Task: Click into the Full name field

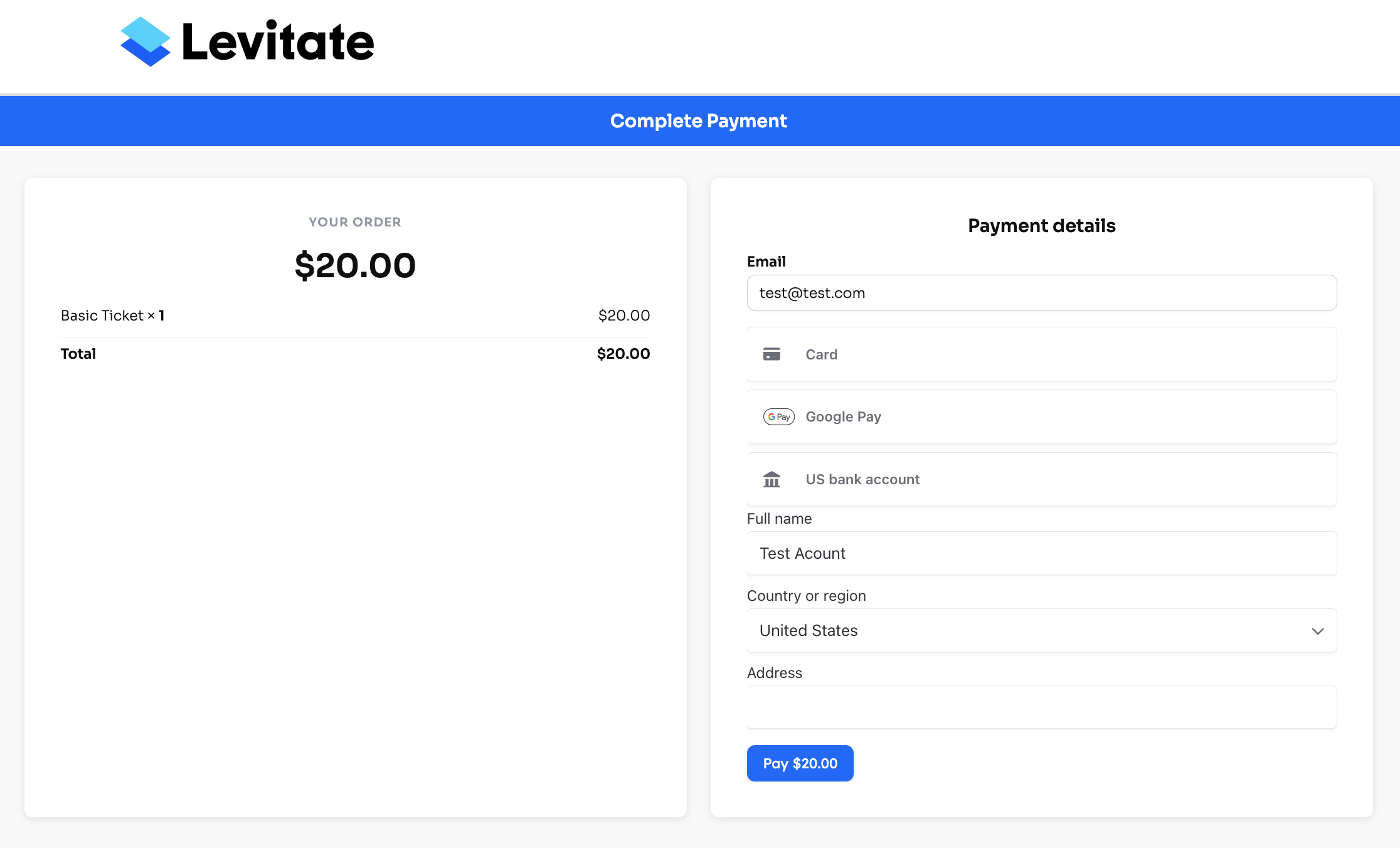Action: pos(1041,553)
